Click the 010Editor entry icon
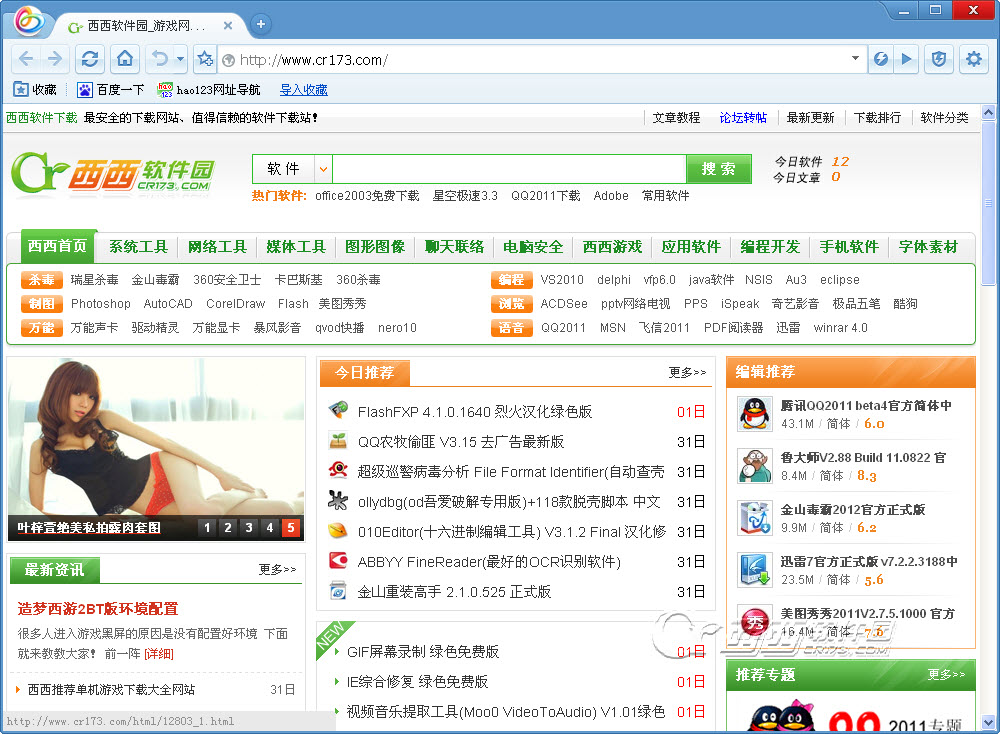1000x734 pixels. [338, 531]
